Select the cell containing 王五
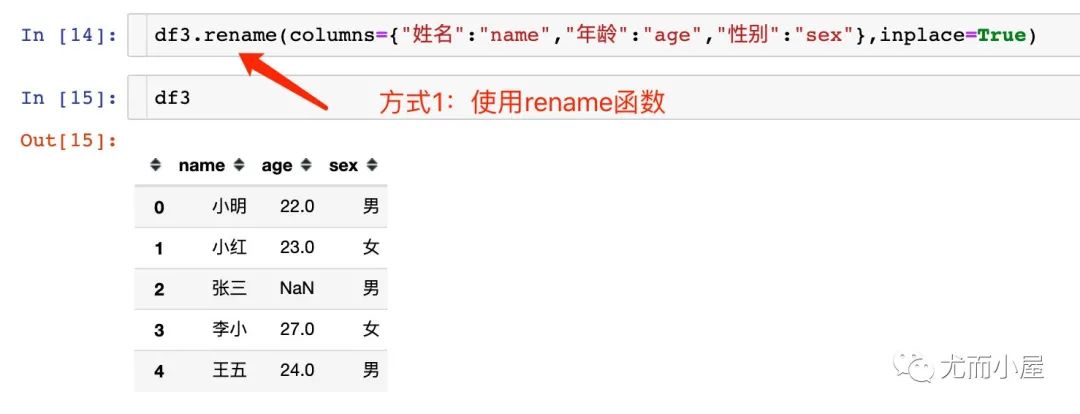This screenshot has height=414, width=1080. click(229, 370)
